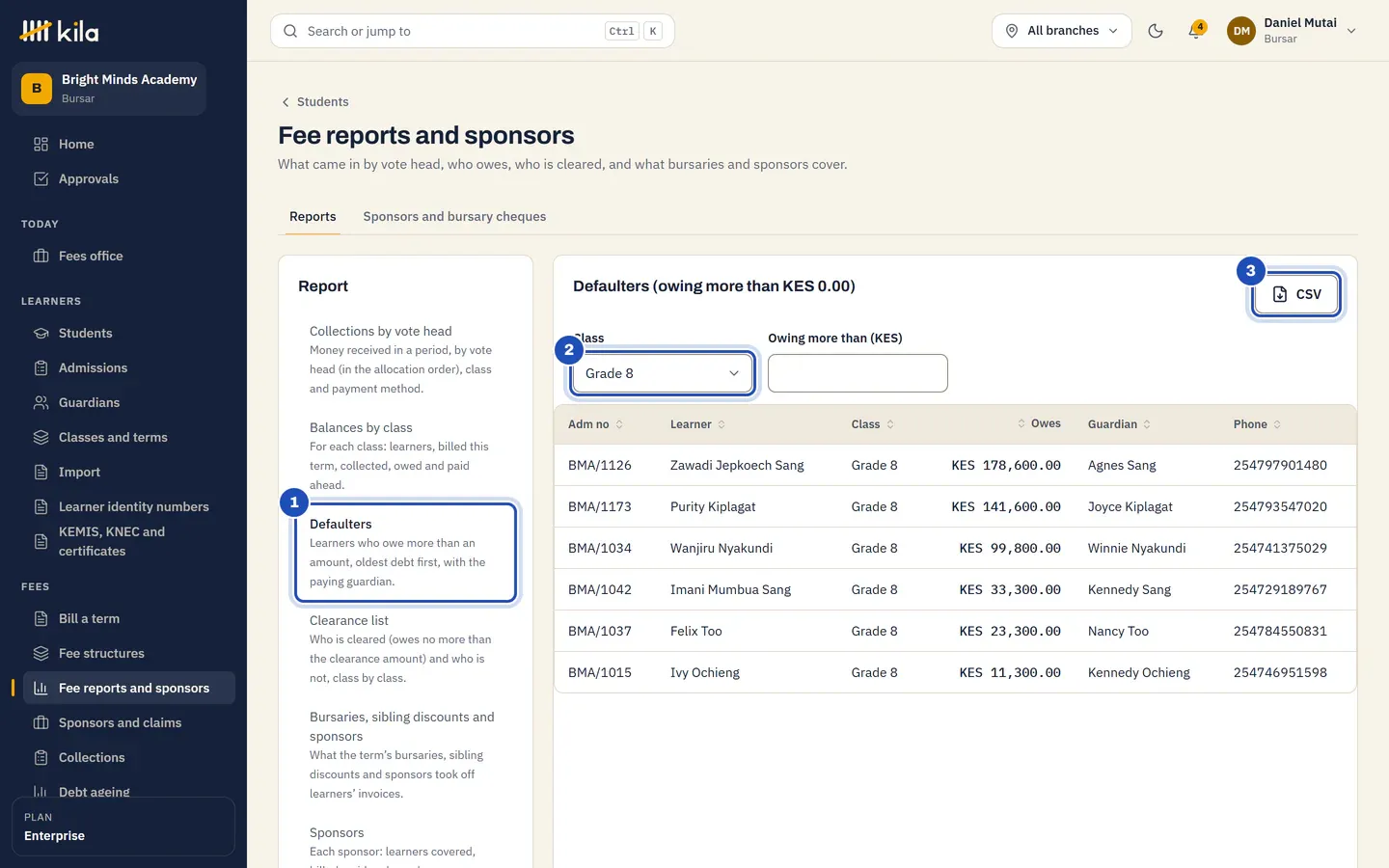Image resolution: width=1389 pixels, height=868 pixels.
Task: Switch to Reports tab
Action: (313, 217)
